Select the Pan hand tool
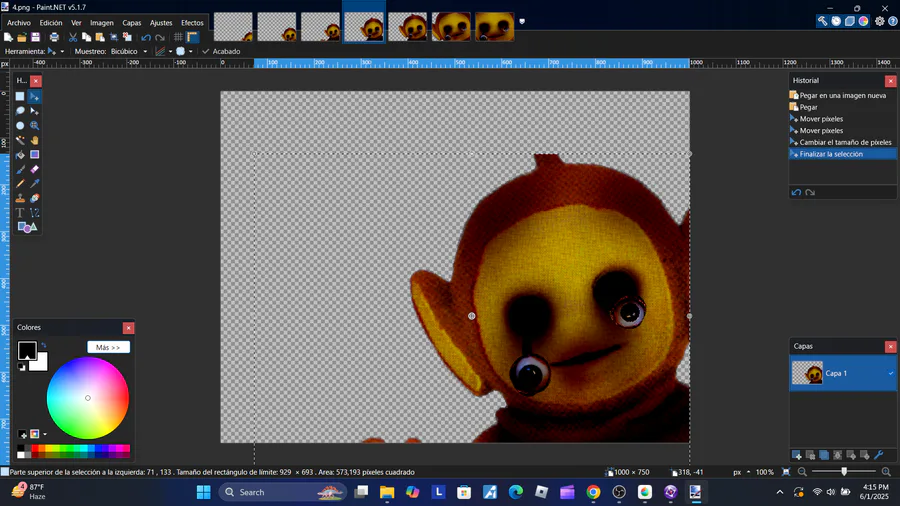The image size is (900, 506). (x=34, y=140)
